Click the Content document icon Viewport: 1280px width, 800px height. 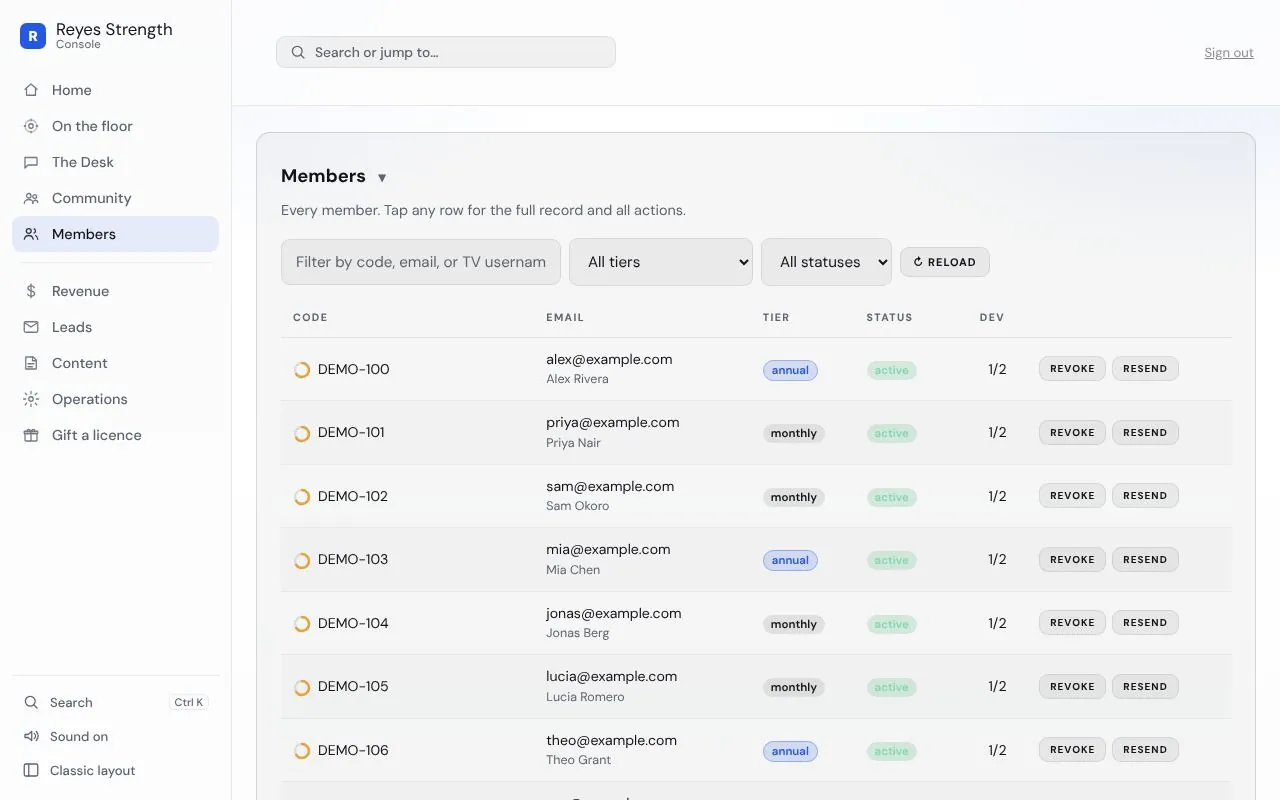click(x=32, y=363)
